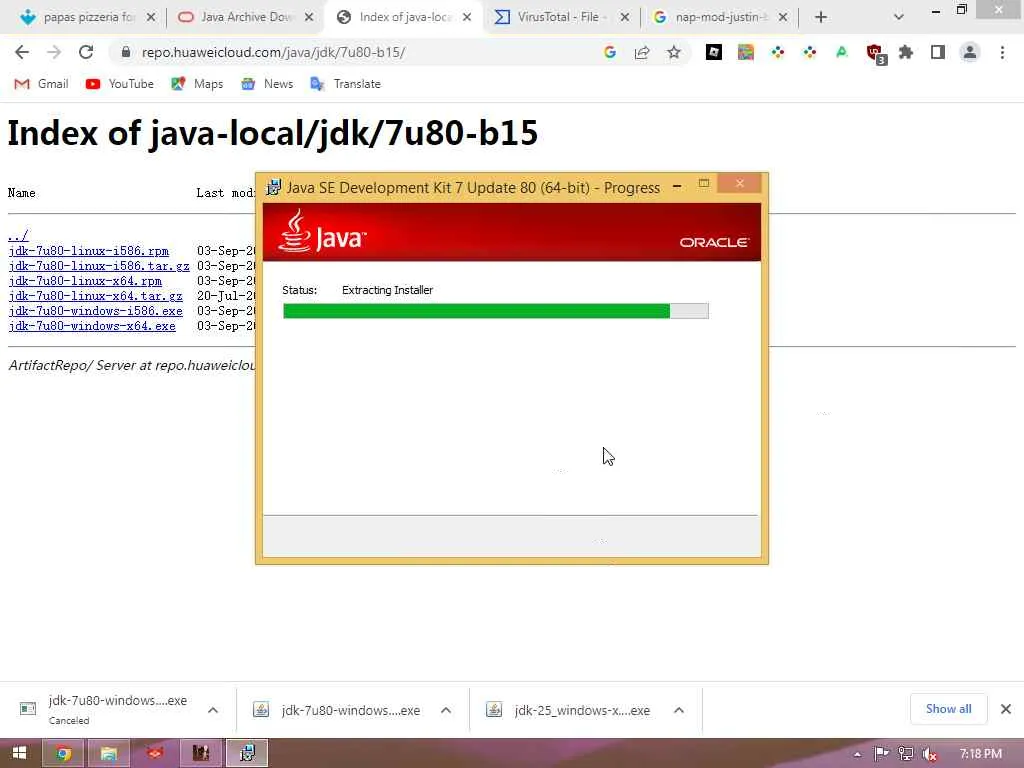Open the Java installer taskbar icon
The image size is (1024, 768).
[247, 753]
